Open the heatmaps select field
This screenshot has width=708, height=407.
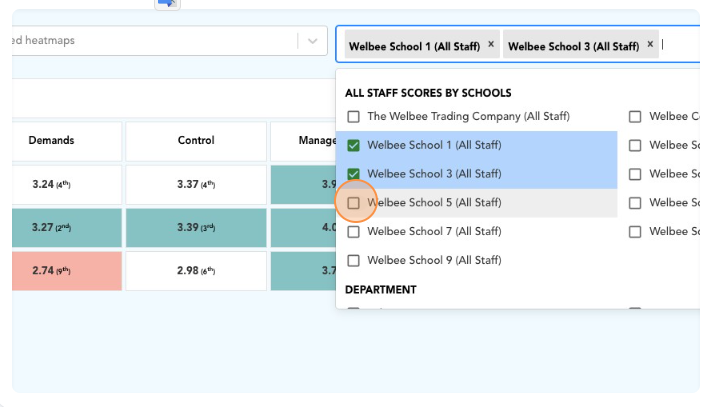[x=150, y=41]
